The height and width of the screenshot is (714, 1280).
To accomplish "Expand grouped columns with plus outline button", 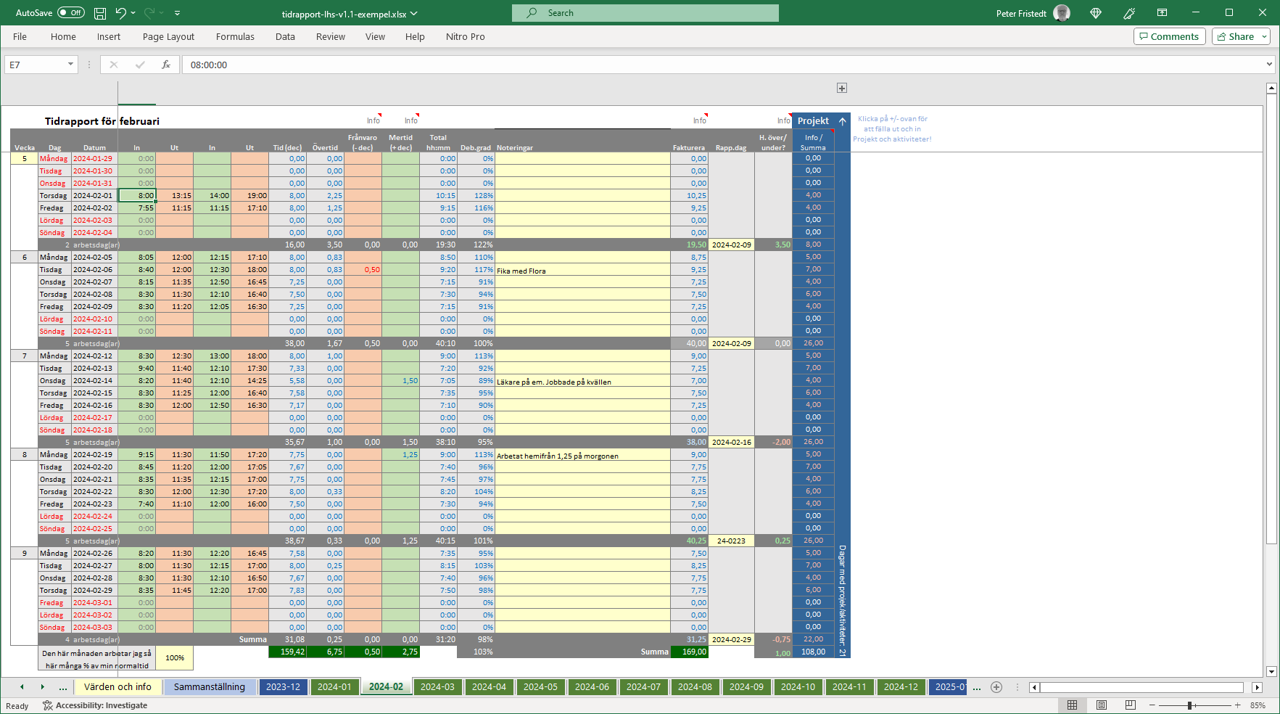I will tap(842, 88).
